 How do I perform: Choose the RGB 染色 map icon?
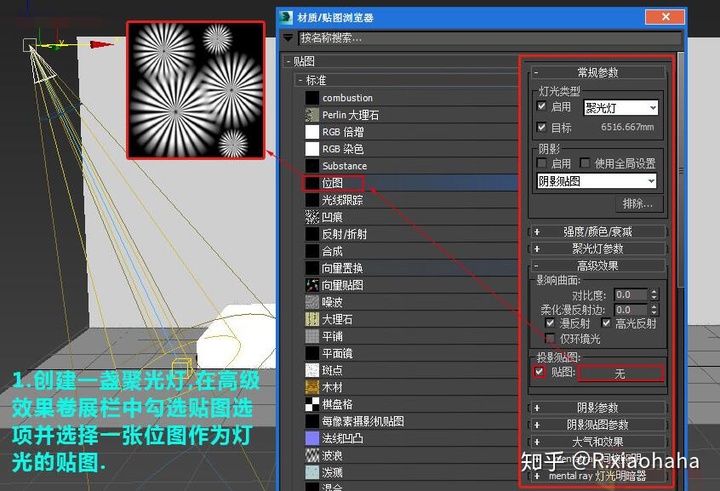(312, 149)
